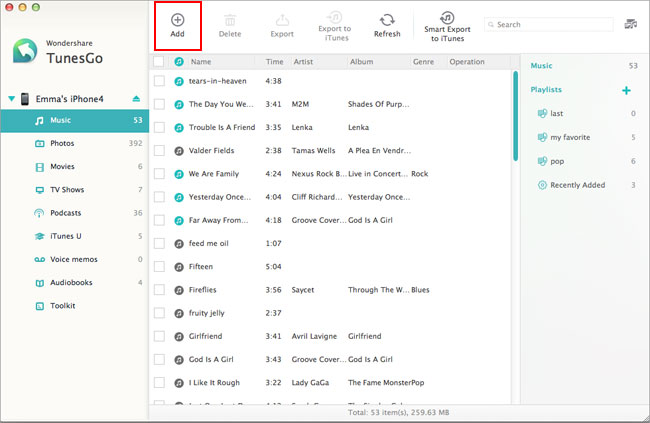This screenshot has height=423, width=650.
Task: Open the Music category in sidebar
Action: (75, 121)
